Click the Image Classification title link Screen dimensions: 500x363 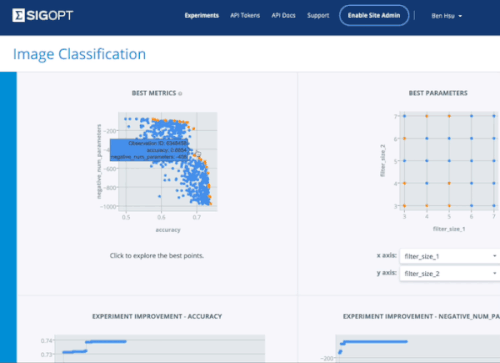(79, 54)
